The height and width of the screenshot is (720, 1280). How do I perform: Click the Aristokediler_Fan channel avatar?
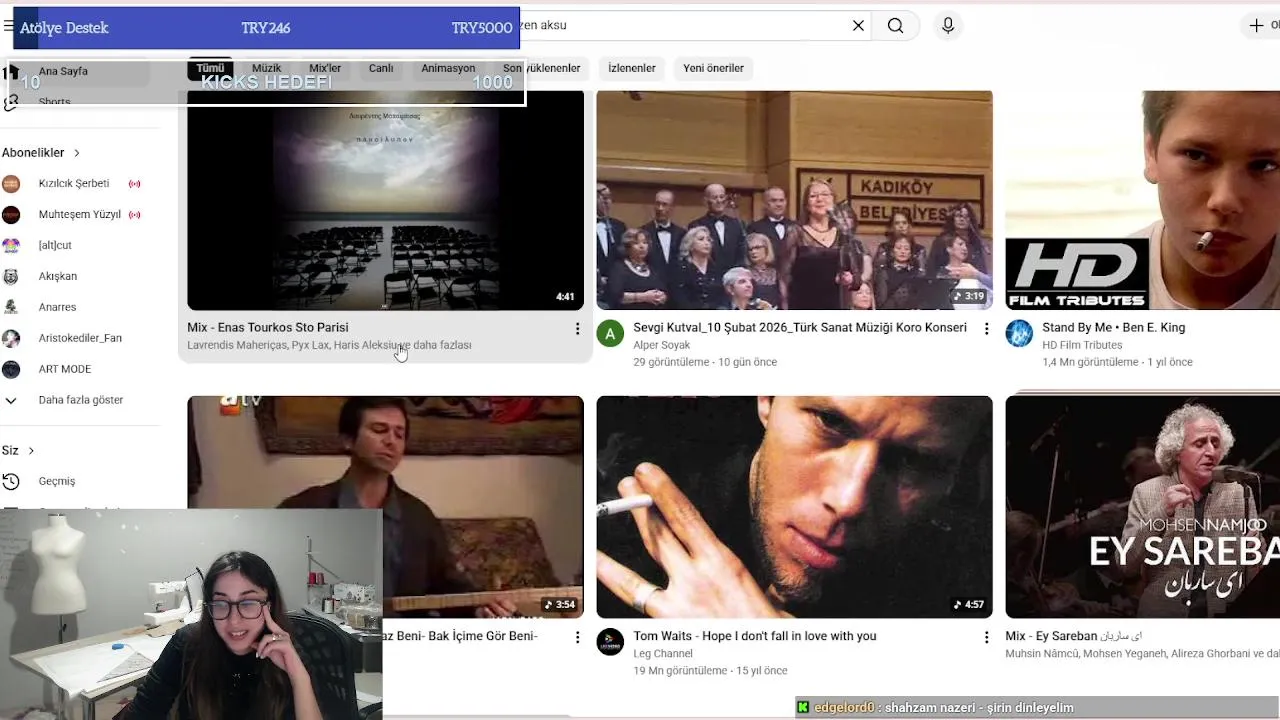[x=11, y=338]
